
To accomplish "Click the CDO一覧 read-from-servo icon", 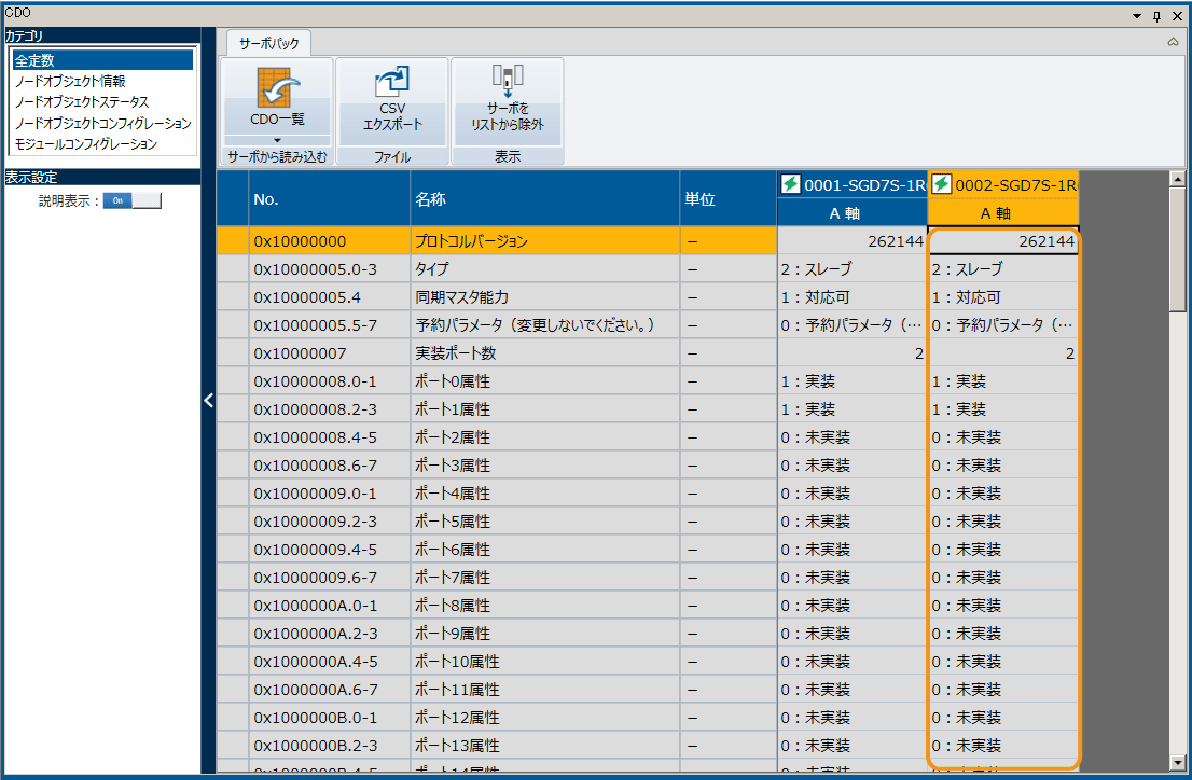I will click(276, 86).
